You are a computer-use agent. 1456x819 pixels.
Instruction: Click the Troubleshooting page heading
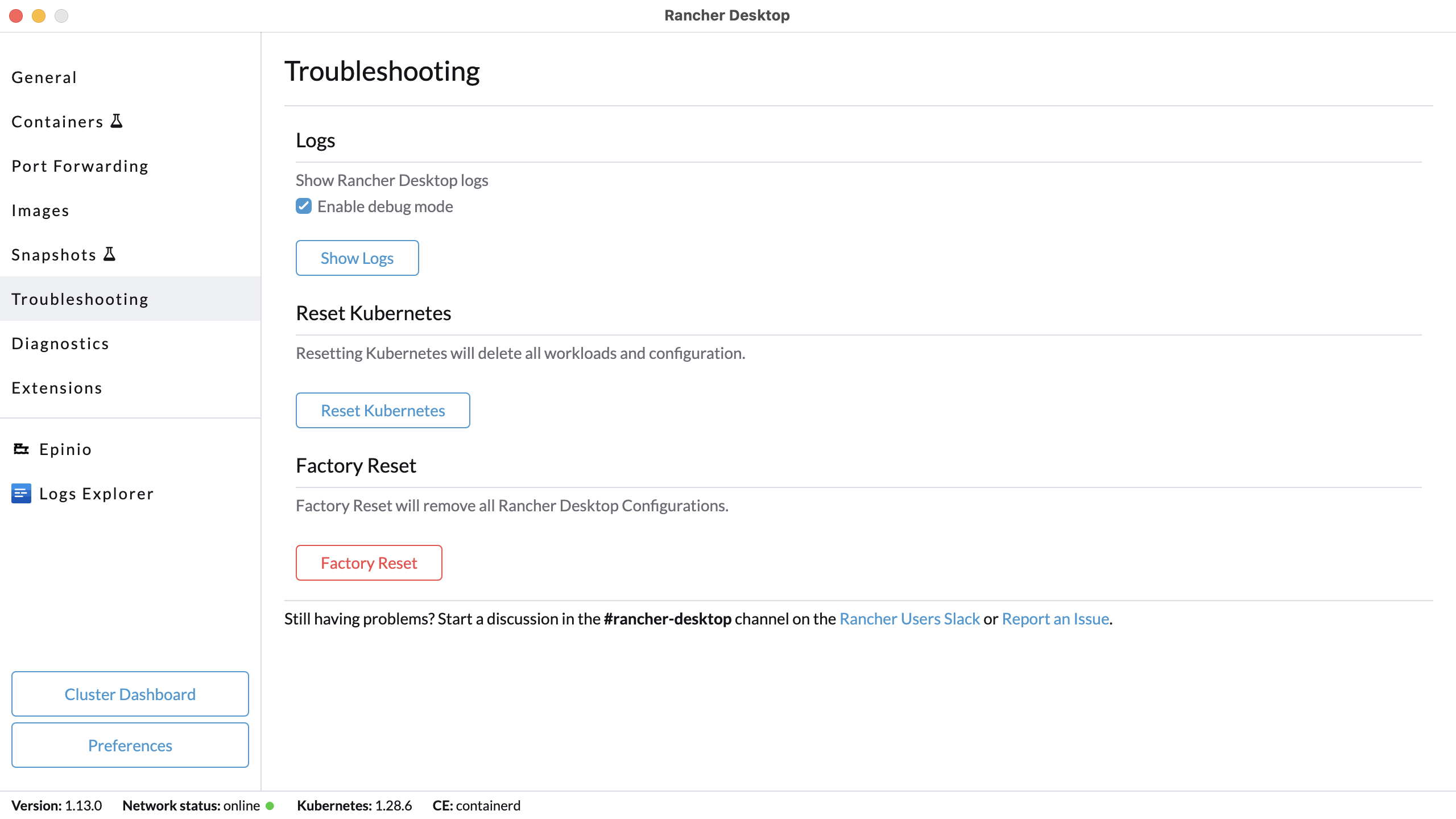coord(382,72)
